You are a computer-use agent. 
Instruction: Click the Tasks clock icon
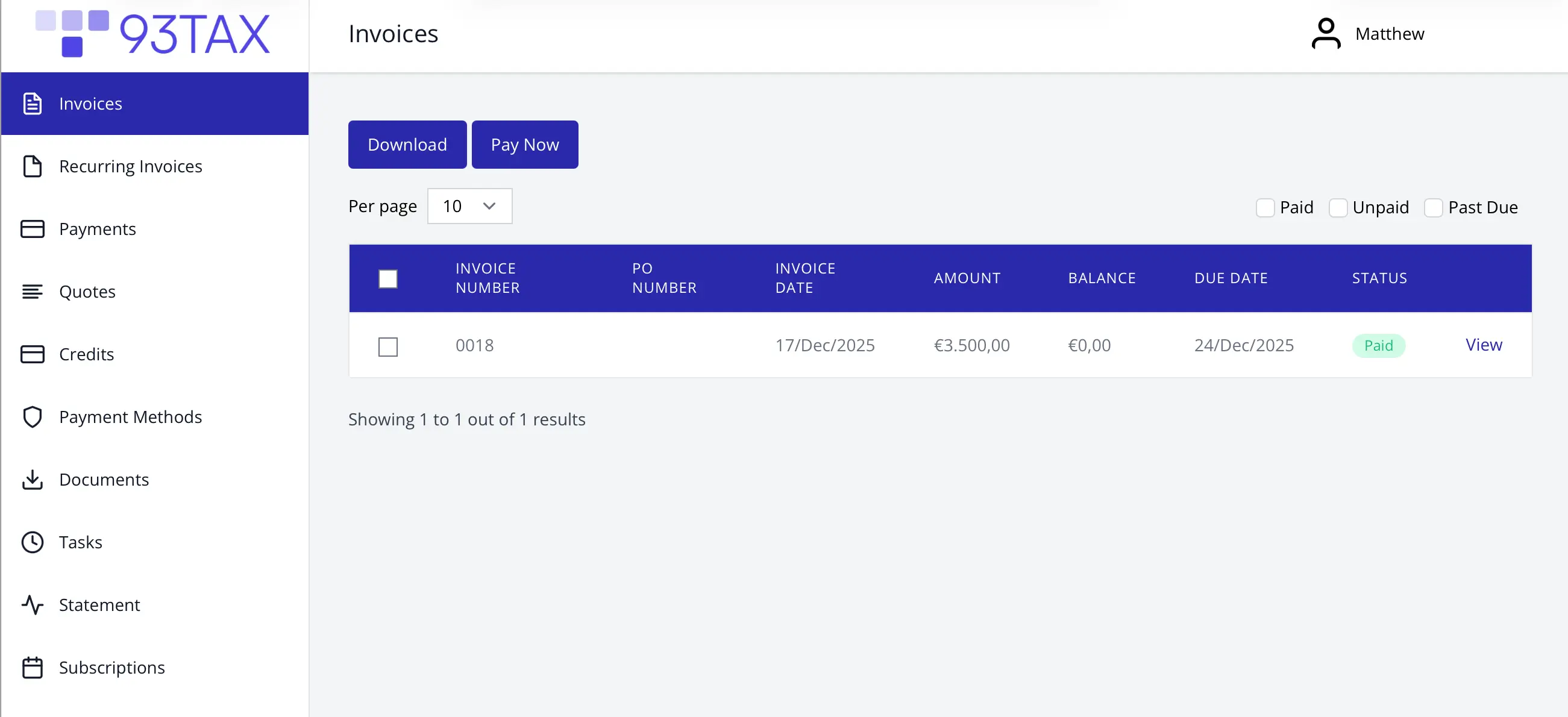pos(33,542)
